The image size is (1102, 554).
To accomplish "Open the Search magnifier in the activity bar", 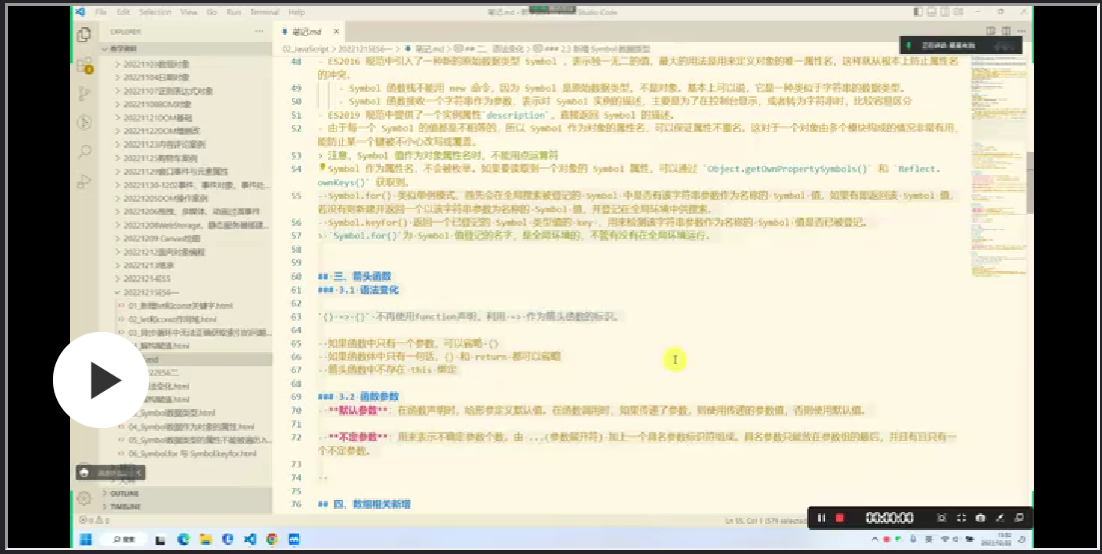I will point(84,151).
